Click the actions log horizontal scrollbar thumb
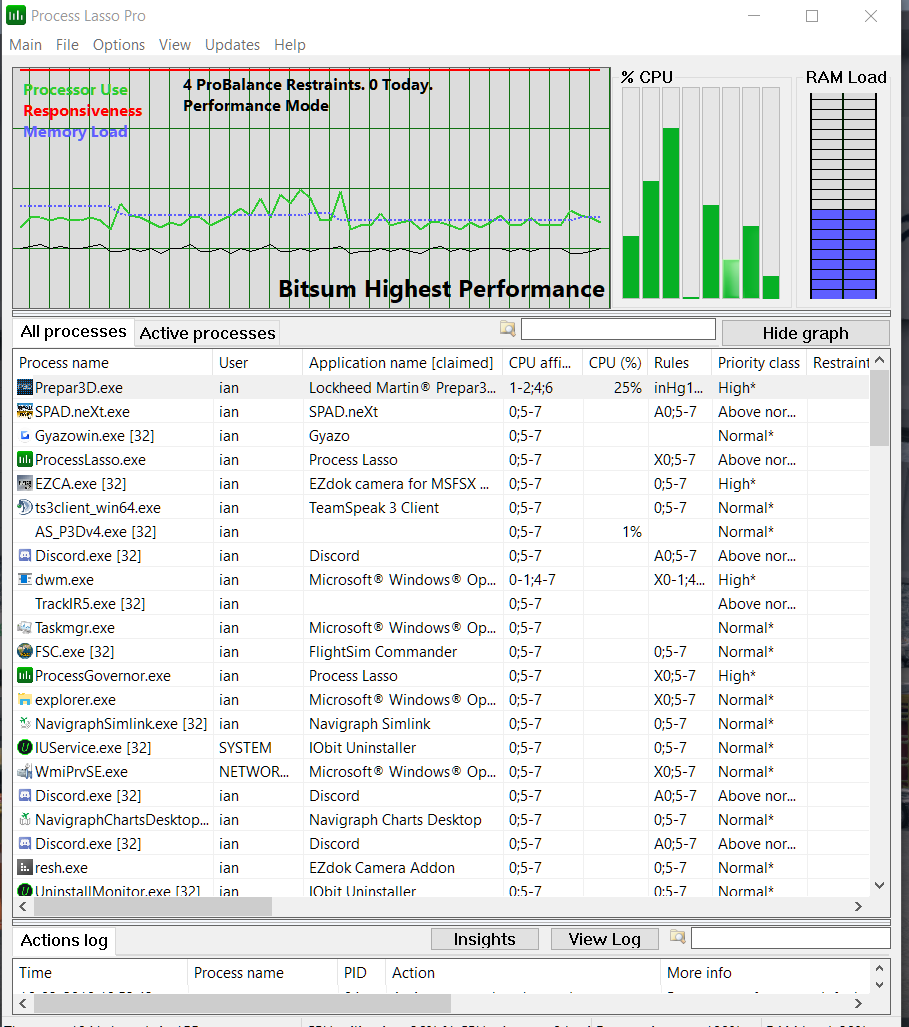 pos(242,1003)
